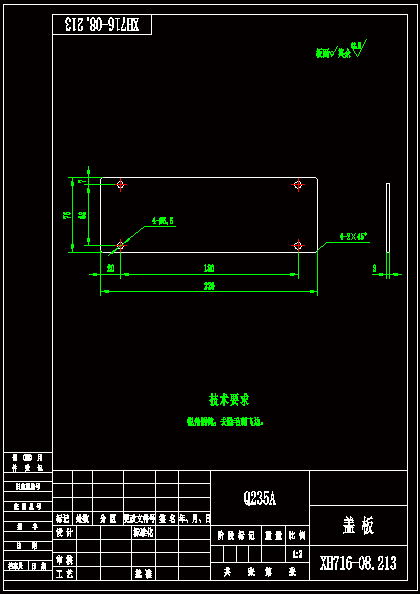Image resolution: width=420 pixels, height=594 pixels.
Task: Select the narrow side-view rectangle of plate
Action: point(388,218)
